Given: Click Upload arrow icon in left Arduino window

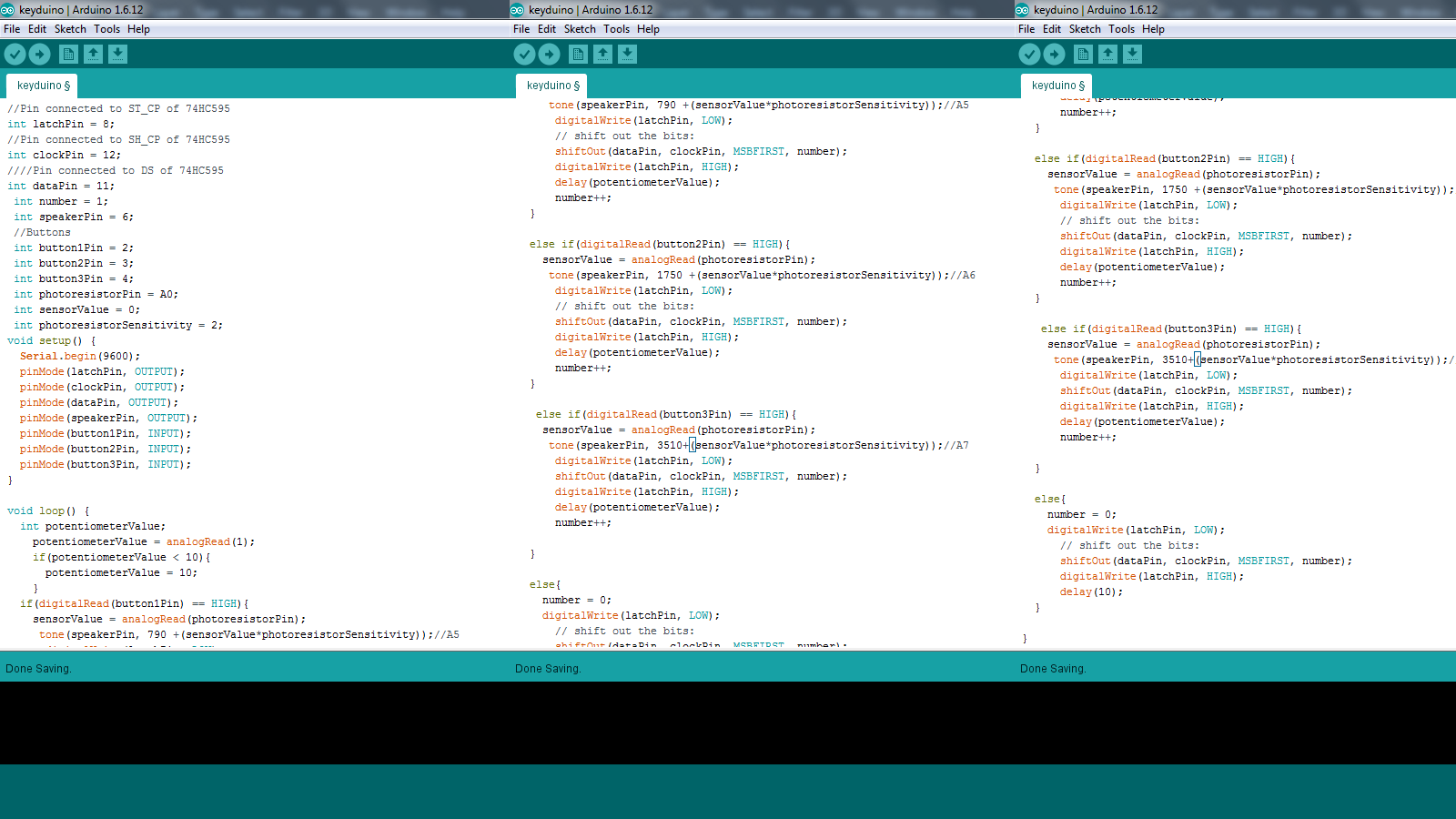Looking at the screenshot, I should pos(39,54).
